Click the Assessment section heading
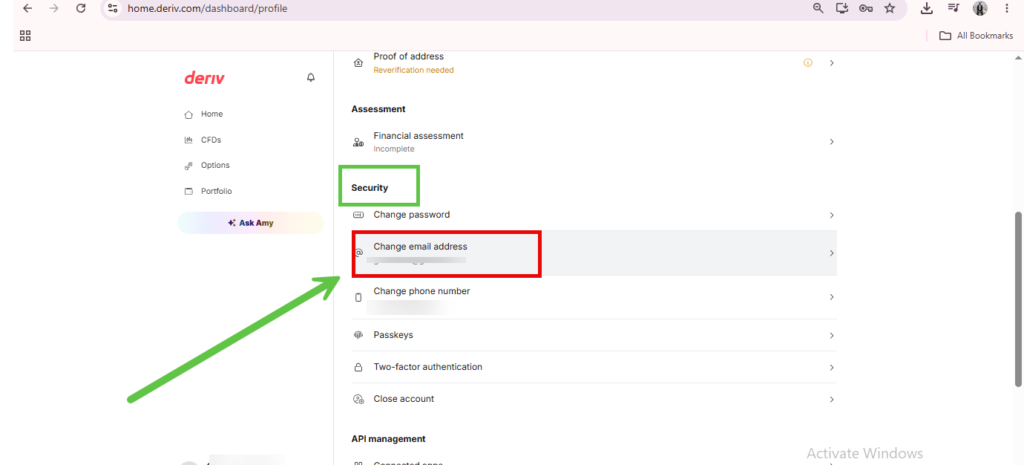 click(x=378, y=109)
